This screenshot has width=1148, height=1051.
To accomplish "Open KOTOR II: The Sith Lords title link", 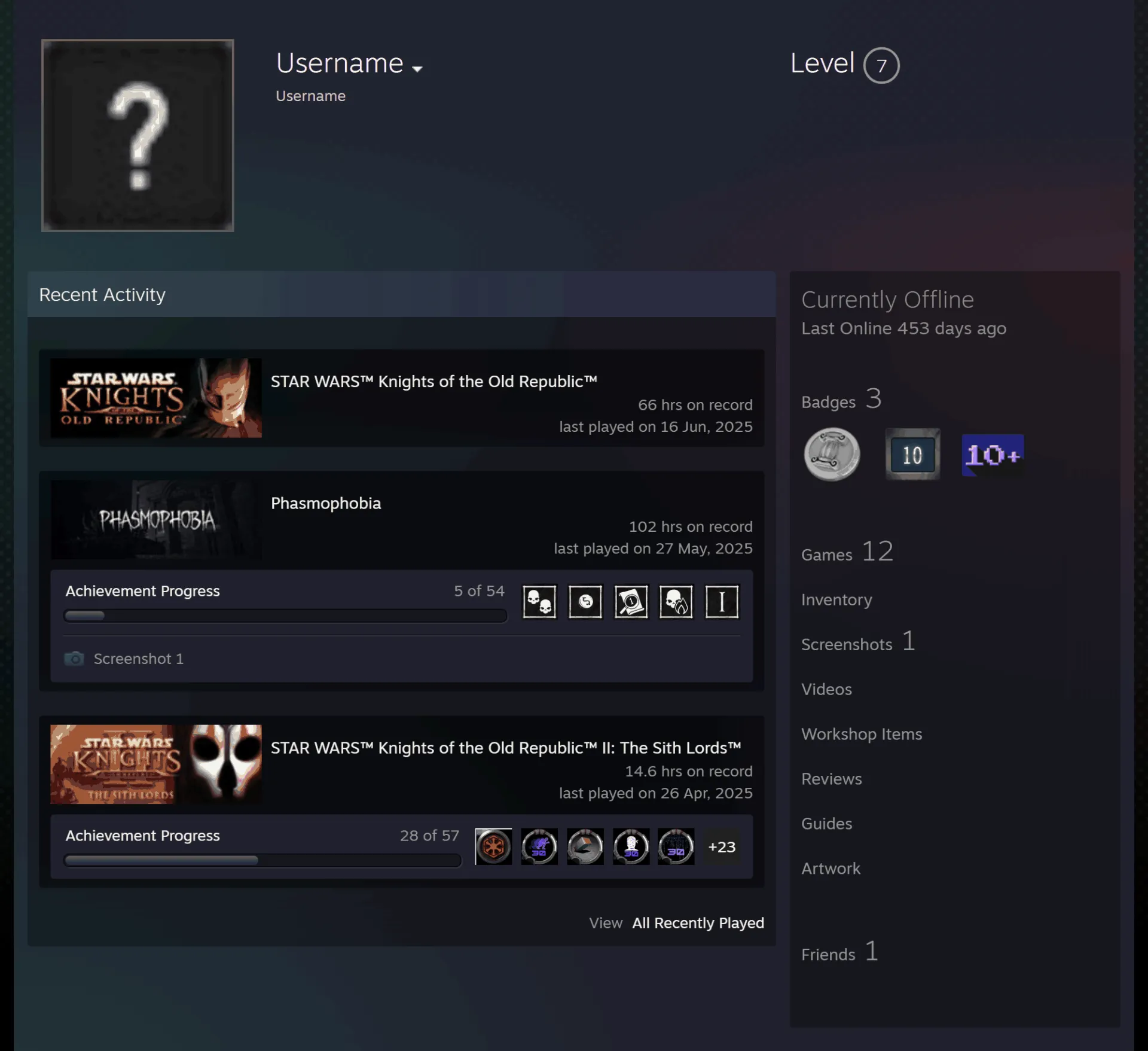I will [x=506, y=748].
